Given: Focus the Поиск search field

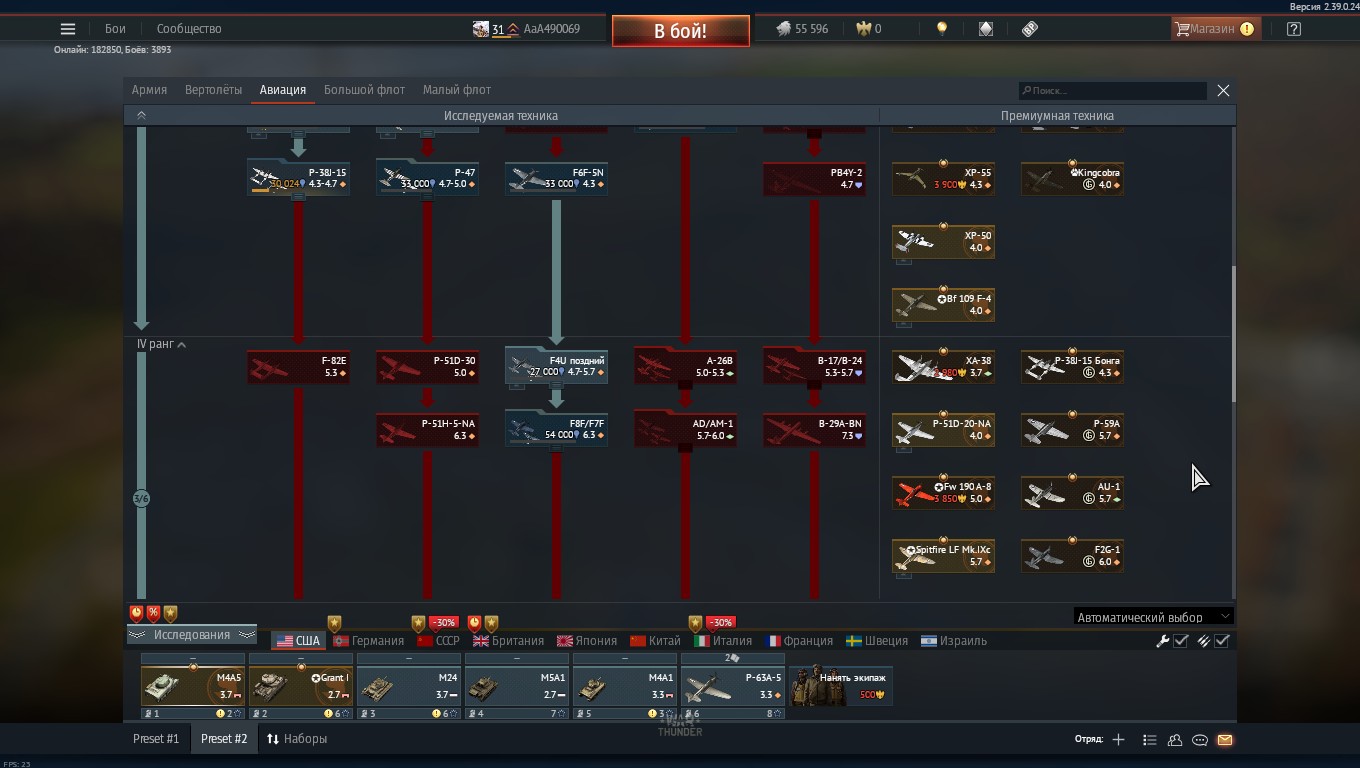Looking at the screenshot, I should (1113, 91).
